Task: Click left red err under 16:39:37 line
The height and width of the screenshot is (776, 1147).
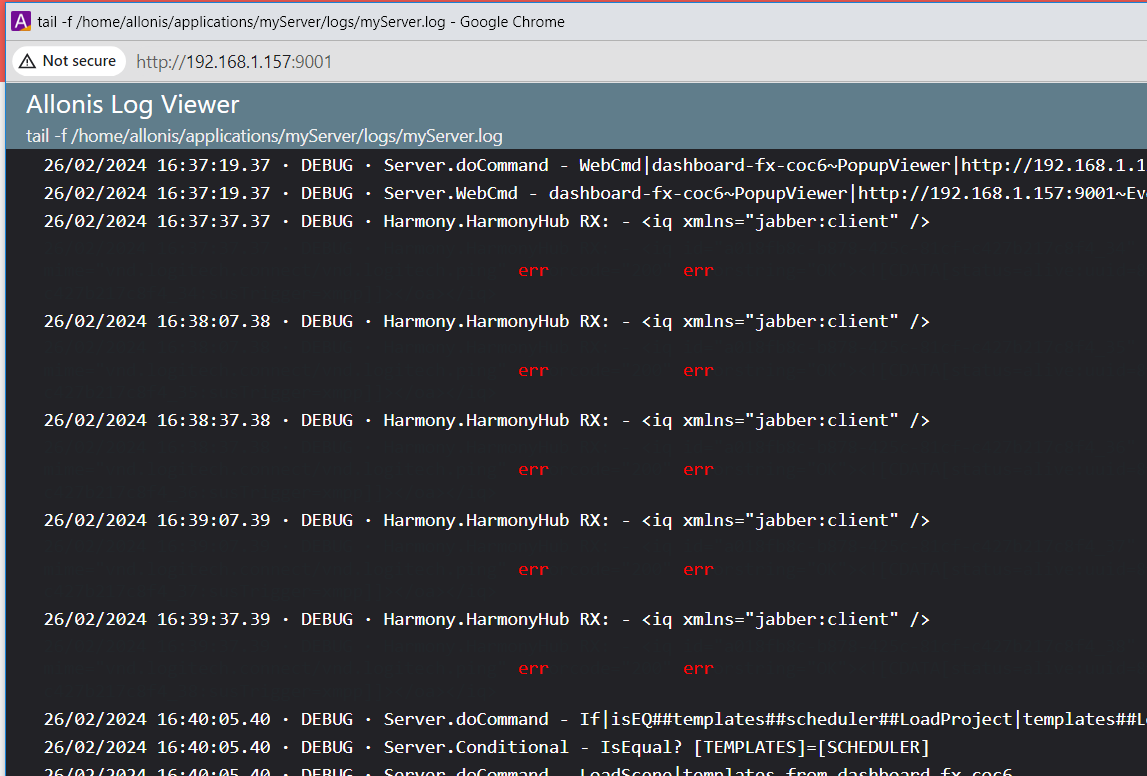Action: pos(533,669)
